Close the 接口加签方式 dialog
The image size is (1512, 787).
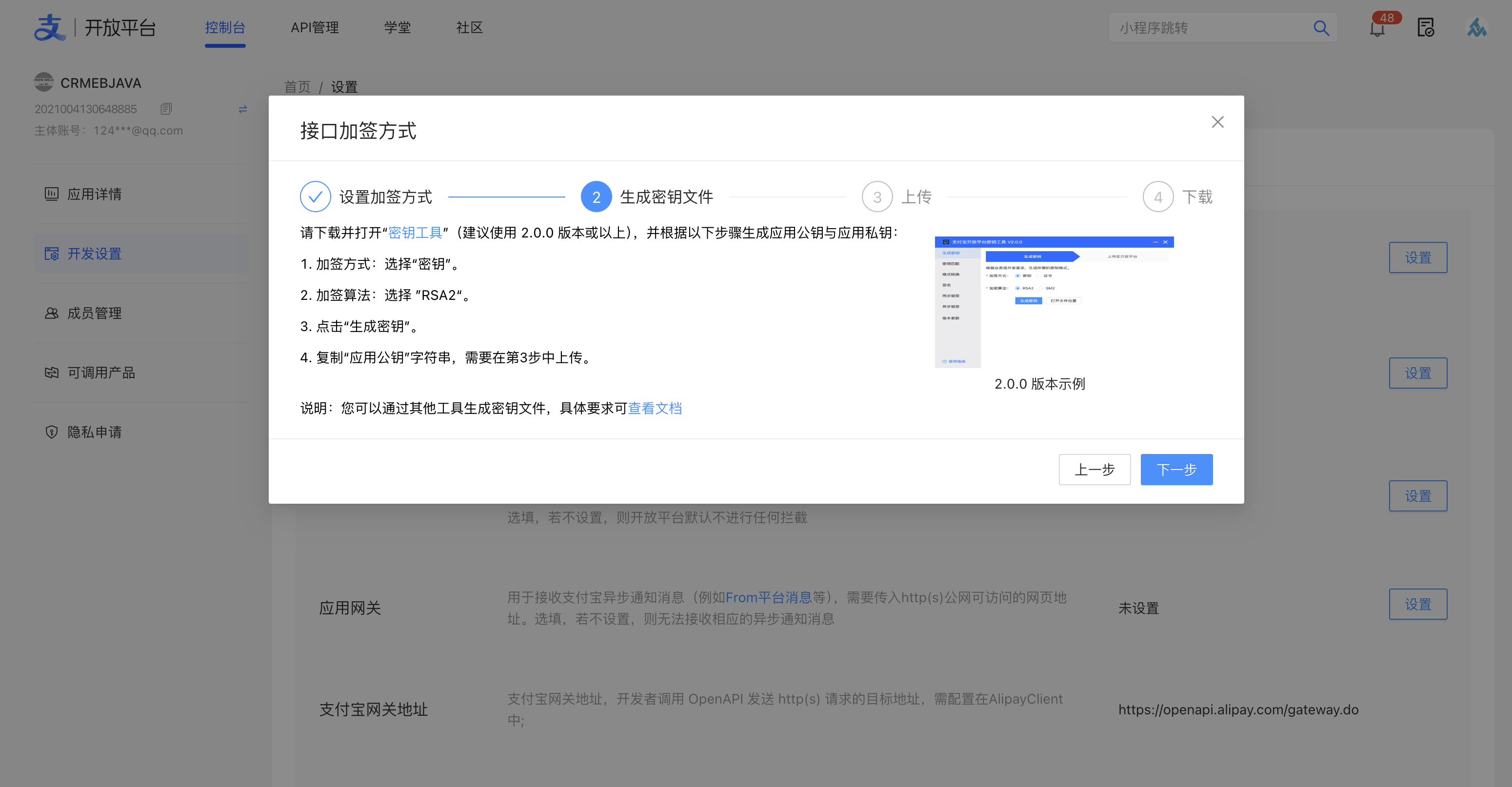[x=1217, y=122]
